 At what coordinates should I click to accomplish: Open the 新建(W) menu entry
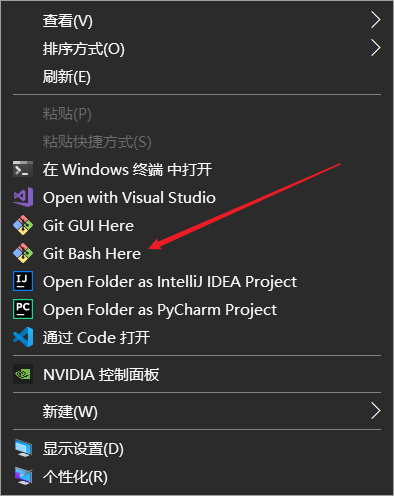(x=197, y=411)
